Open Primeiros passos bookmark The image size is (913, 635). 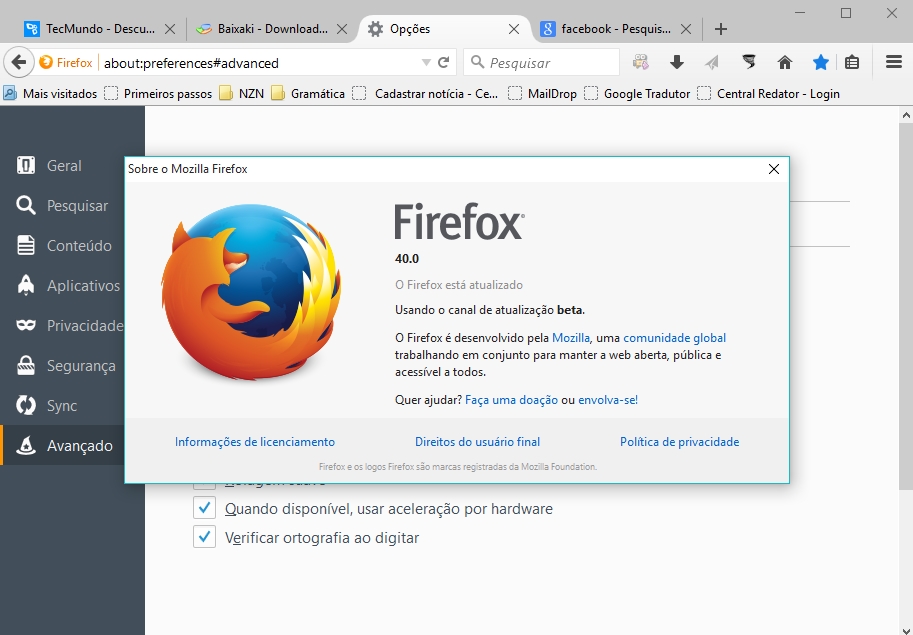click(158, 94)
